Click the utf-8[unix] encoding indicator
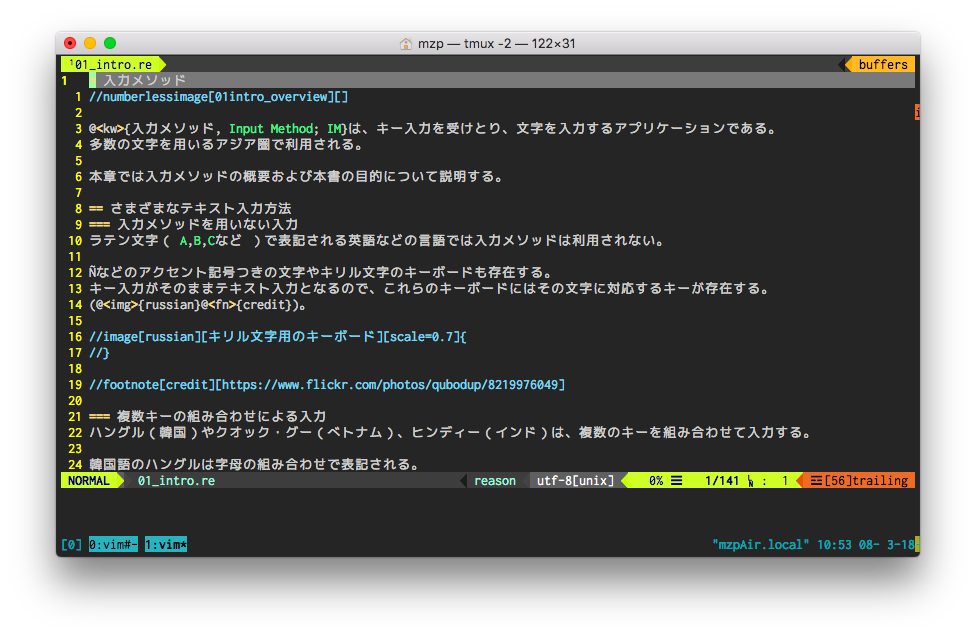The image size is (976, 637). 575,481
